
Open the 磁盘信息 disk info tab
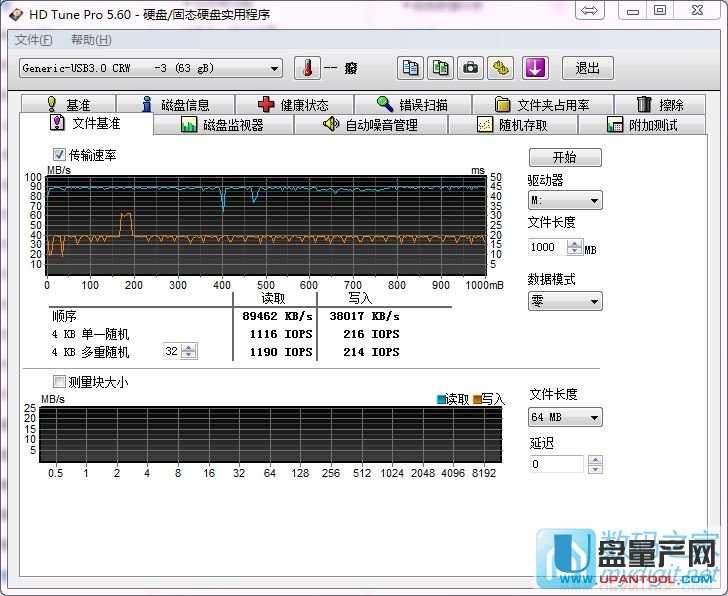pyautogui.click(x=176, y=104)
